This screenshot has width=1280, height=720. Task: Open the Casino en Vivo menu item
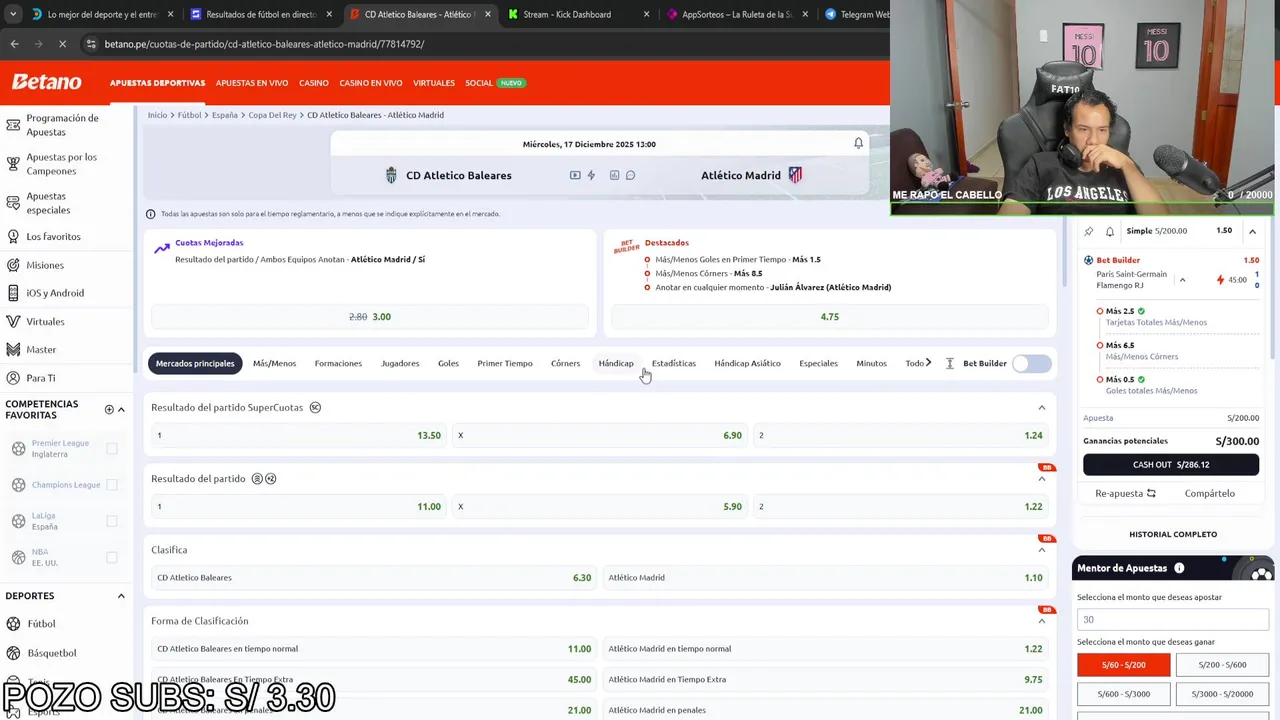click(x=370, y=83)
